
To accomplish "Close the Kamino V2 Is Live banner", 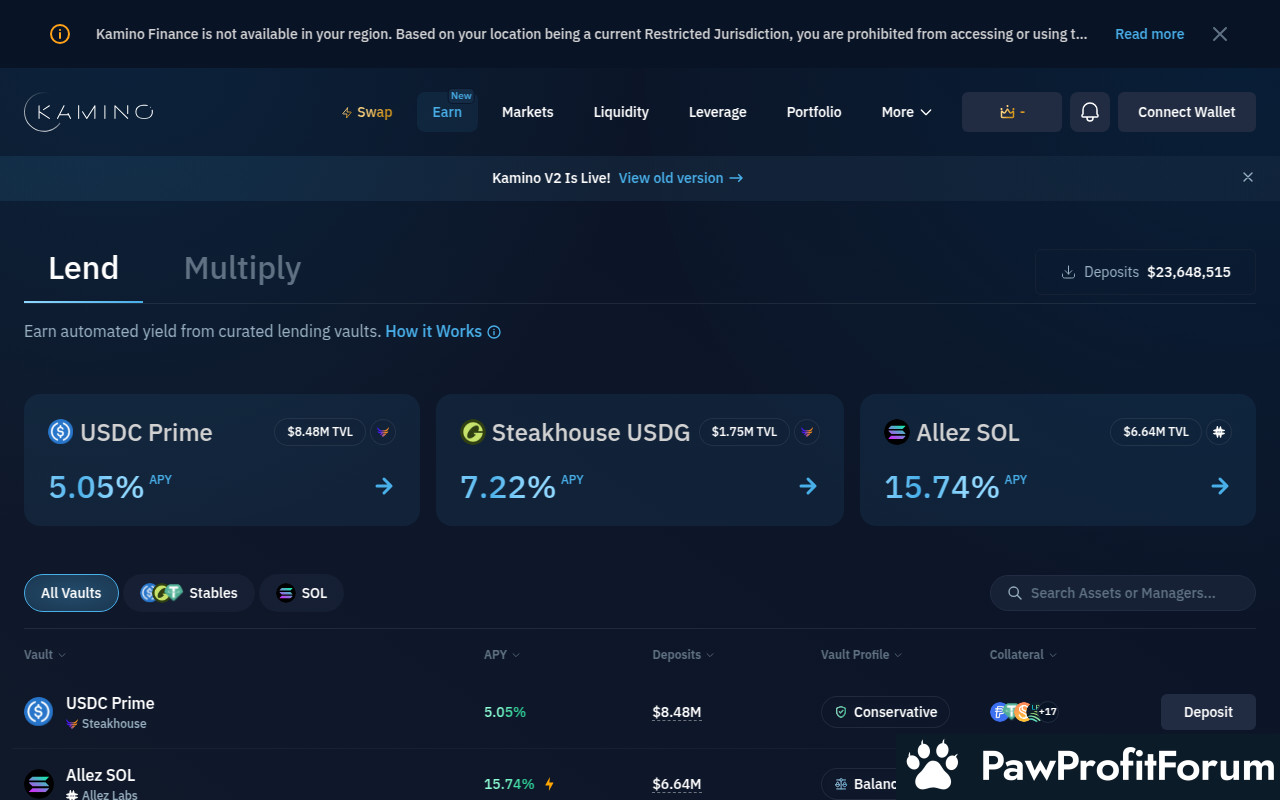I will (x=1247, y=177).
